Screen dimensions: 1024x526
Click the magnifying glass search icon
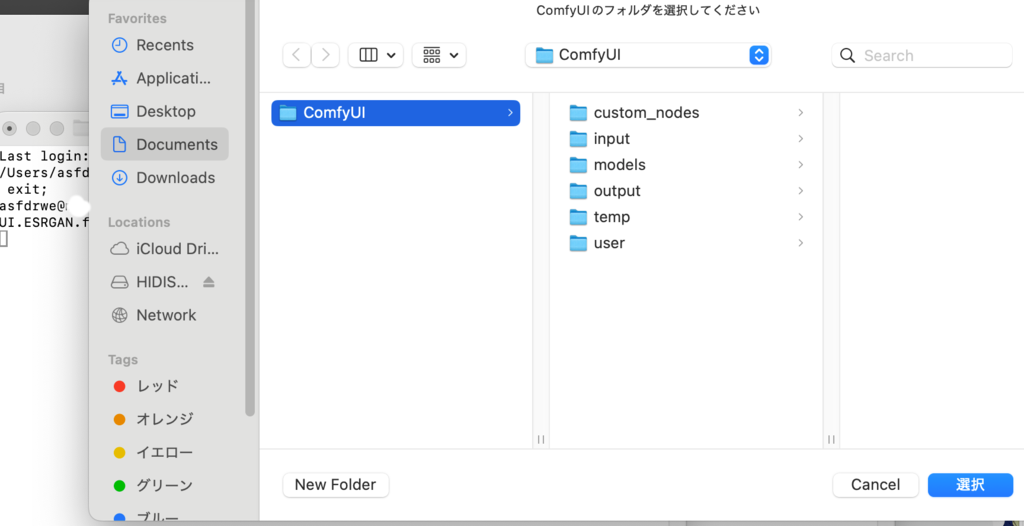847,55
